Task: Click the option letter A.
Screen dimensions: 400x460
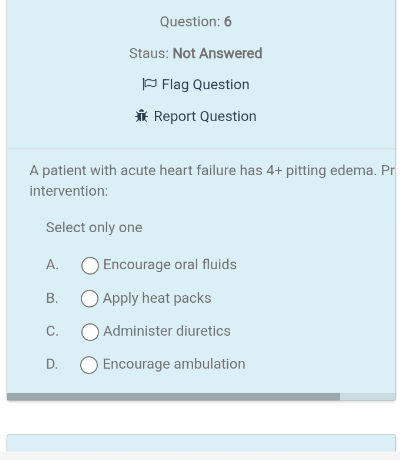Action: (x=52, y=265)
